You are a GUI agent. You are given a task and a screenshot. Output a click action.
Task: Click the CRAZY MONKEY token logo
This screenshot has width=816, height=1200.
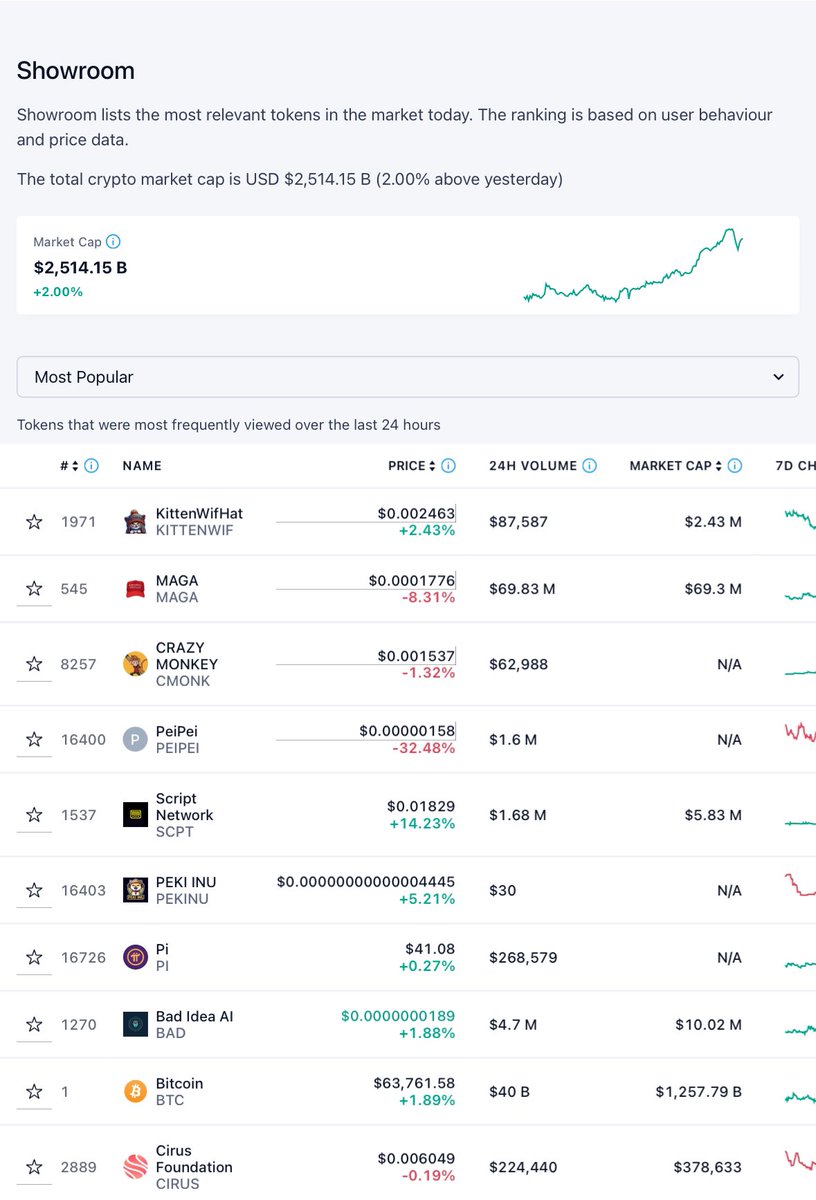click(x=135, y=664)
